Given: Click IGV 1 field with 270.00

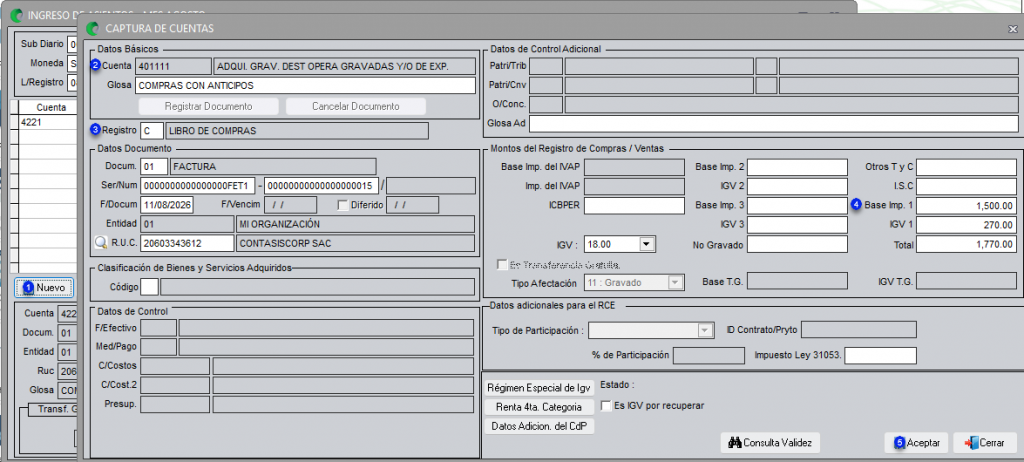Looking at the screenshot, I should pyautogui.click(x=966, y=225).
